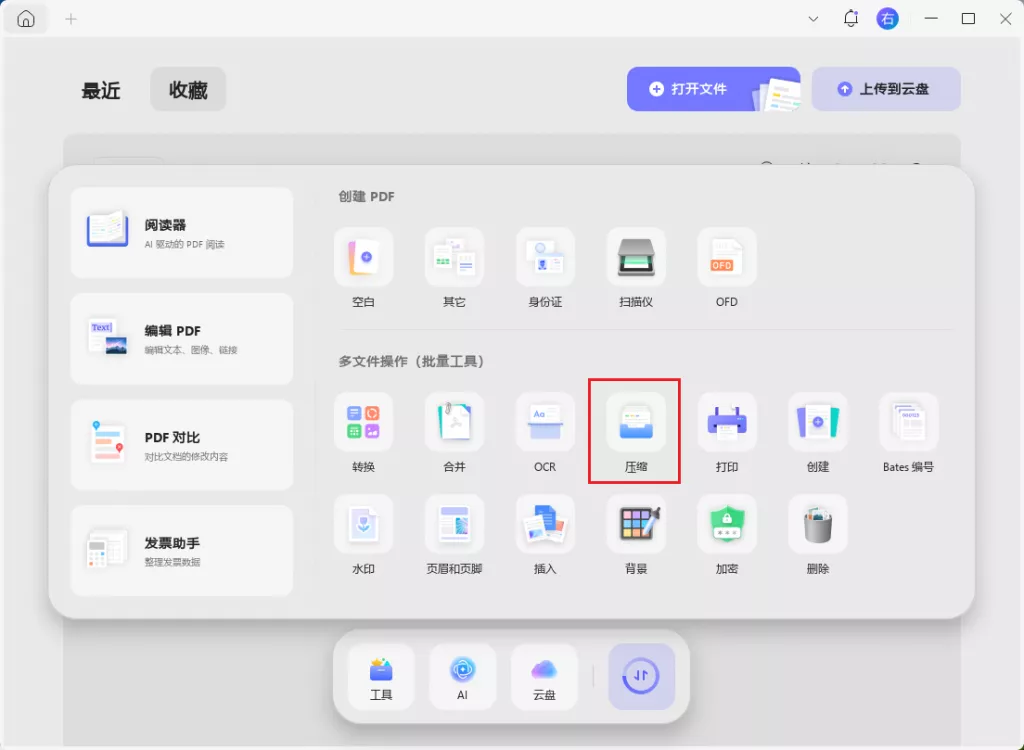Viewport: 1024px width, 750px height.
Task: Click the 上传到云盘 button
Action: click(x=886, y=89)
